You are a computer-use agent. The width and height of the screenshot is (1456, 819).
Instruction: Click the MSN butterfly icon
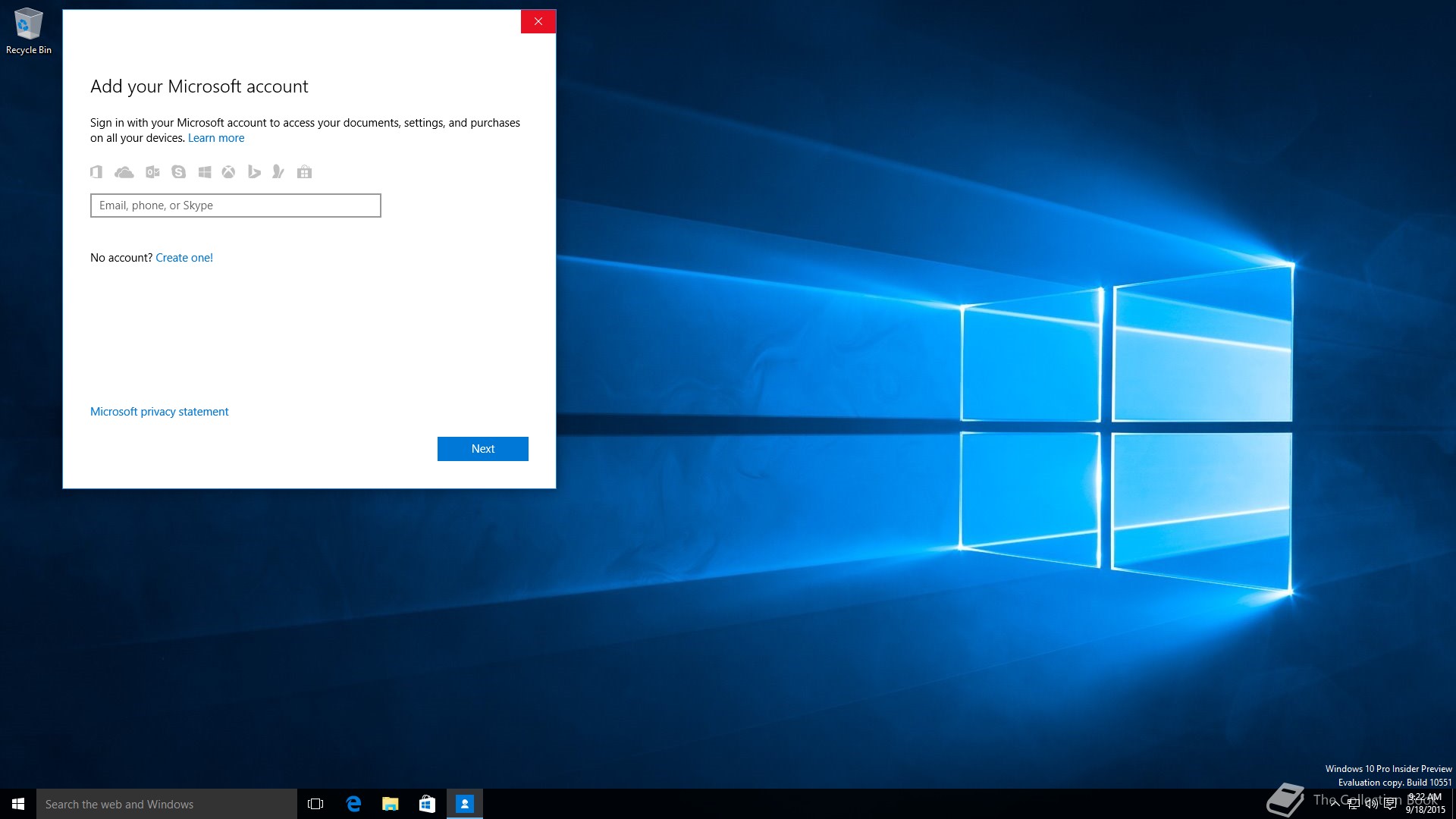pos(278,172)
